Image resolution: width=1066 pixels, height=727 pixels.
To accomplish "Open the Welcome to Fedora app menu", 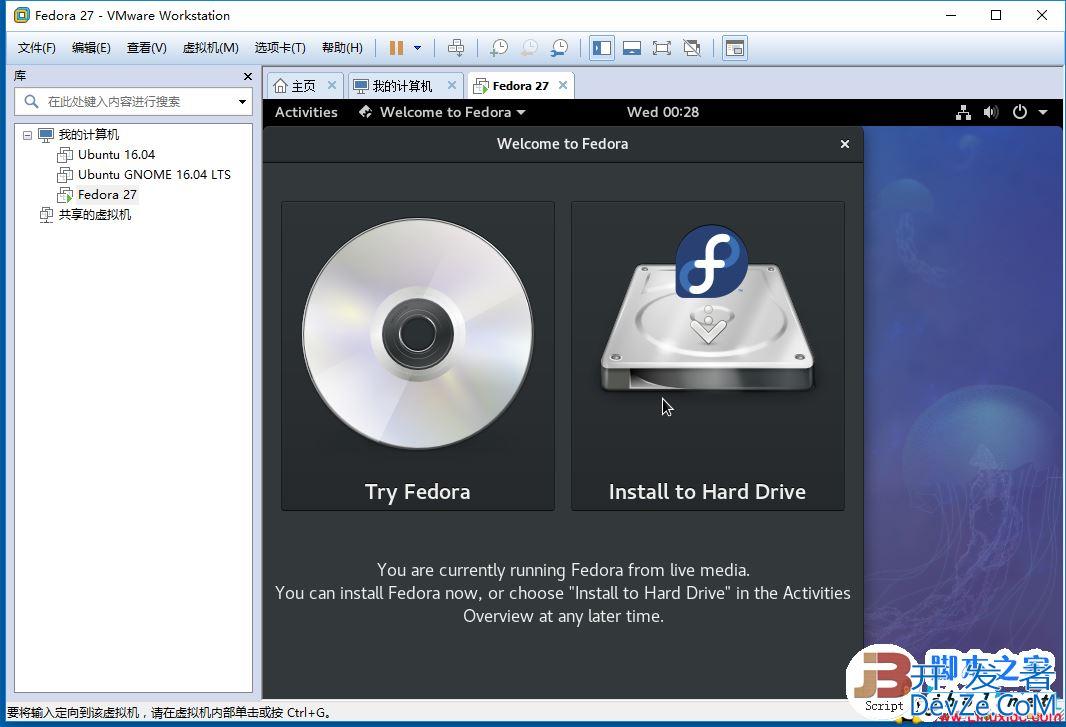I will [442, 112].
